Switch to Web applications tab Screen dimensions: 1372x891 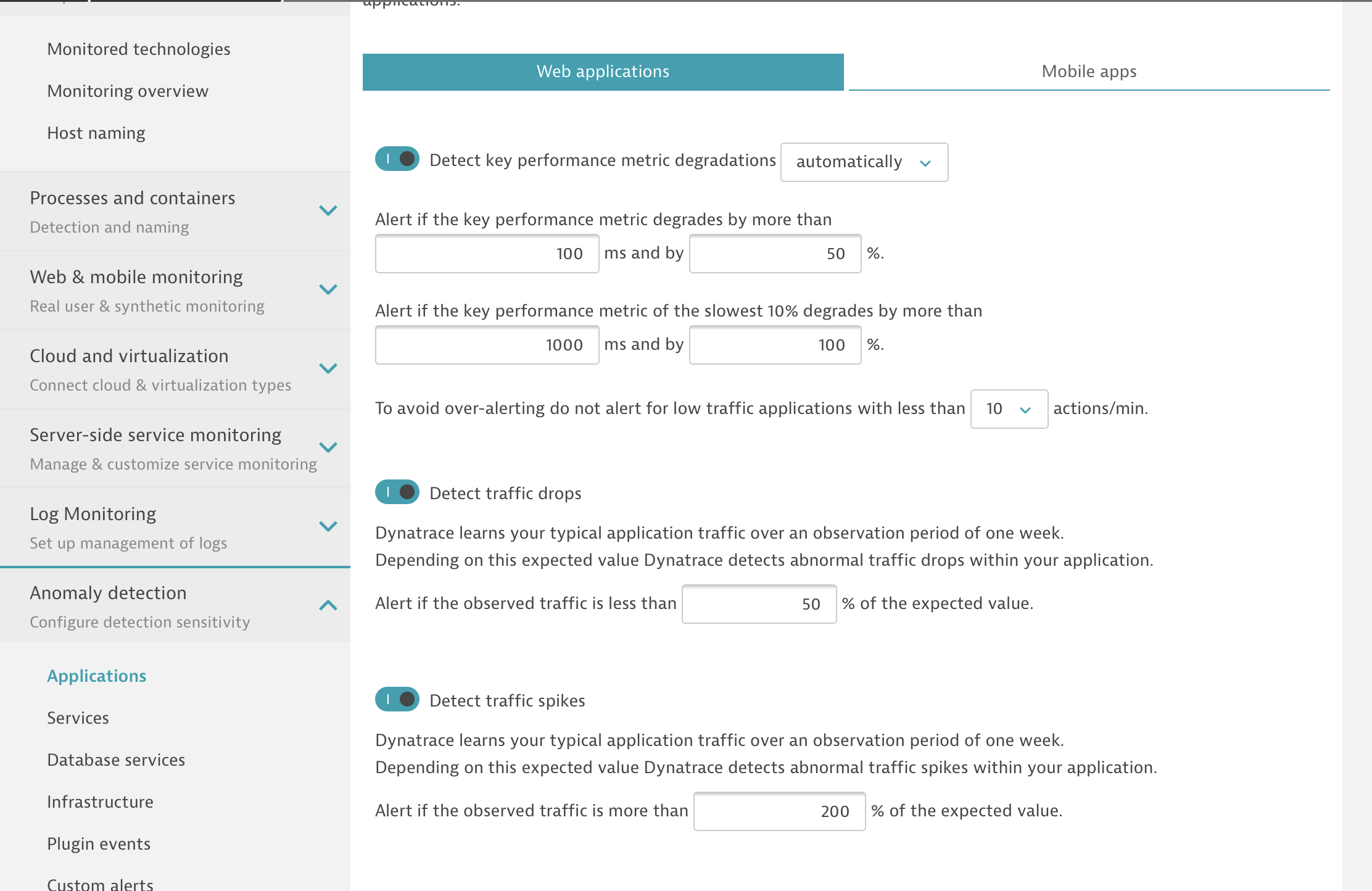pyautogui.click(x=603, y=72)
